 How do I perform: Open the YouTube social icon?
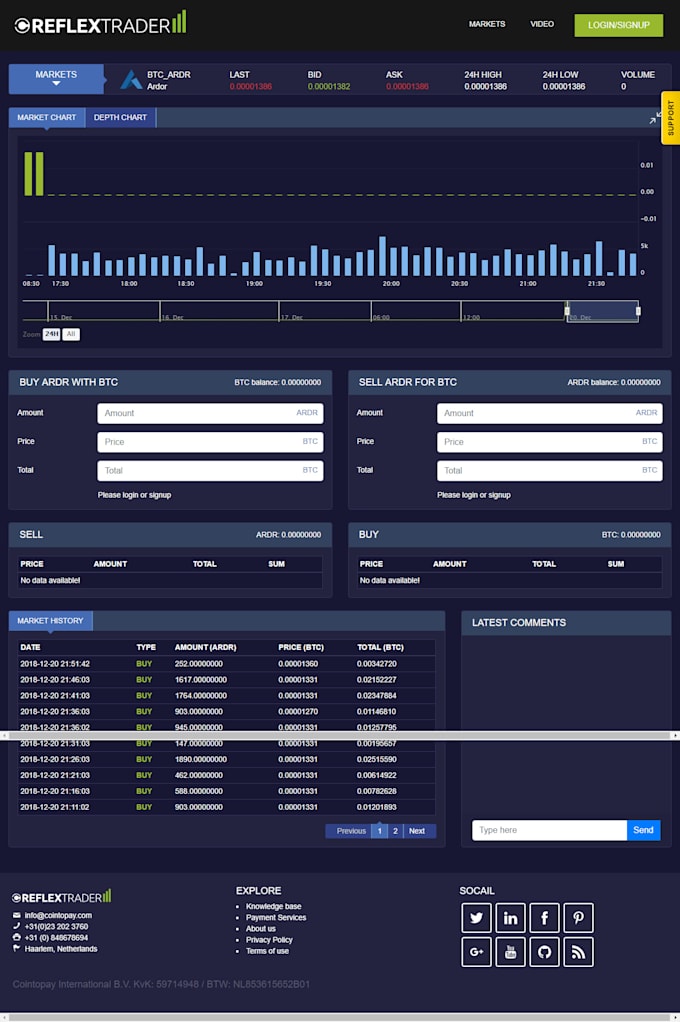click(x=510, y=952)
